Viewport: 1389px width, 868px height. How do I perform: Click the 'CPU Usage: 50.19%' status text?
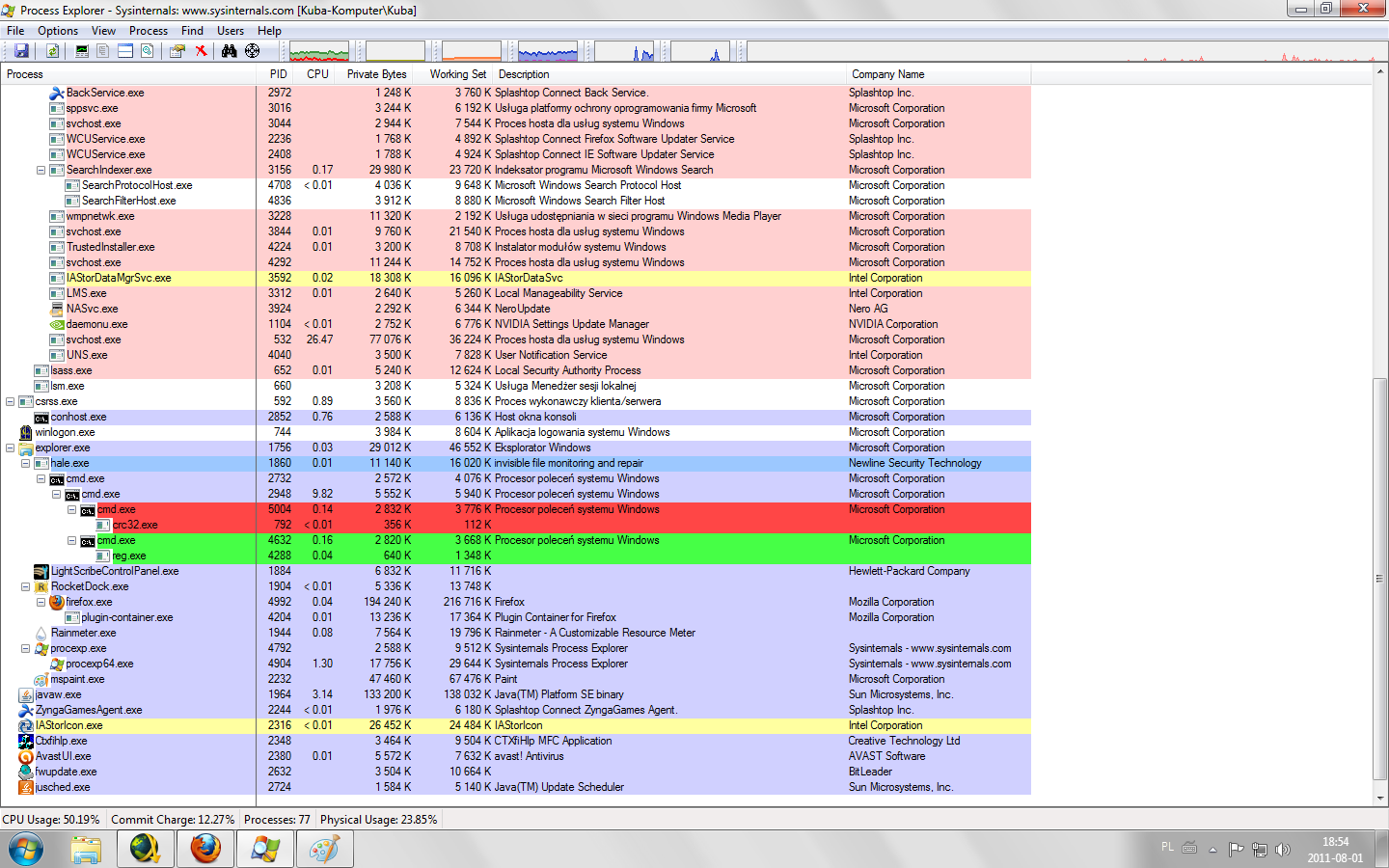click(51, 820)
